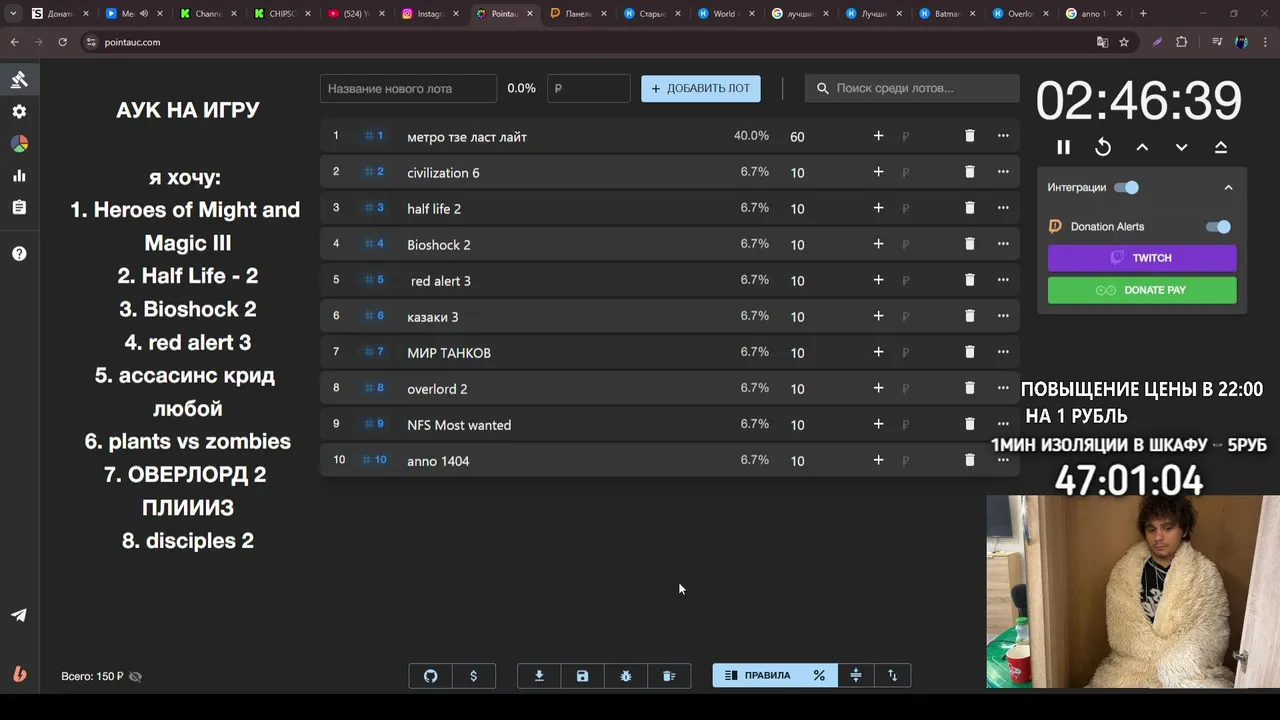The width and height of the screenshot is (1280, 720).
Task: Click the dollar sign support button
Action: [x=473, y=676]
